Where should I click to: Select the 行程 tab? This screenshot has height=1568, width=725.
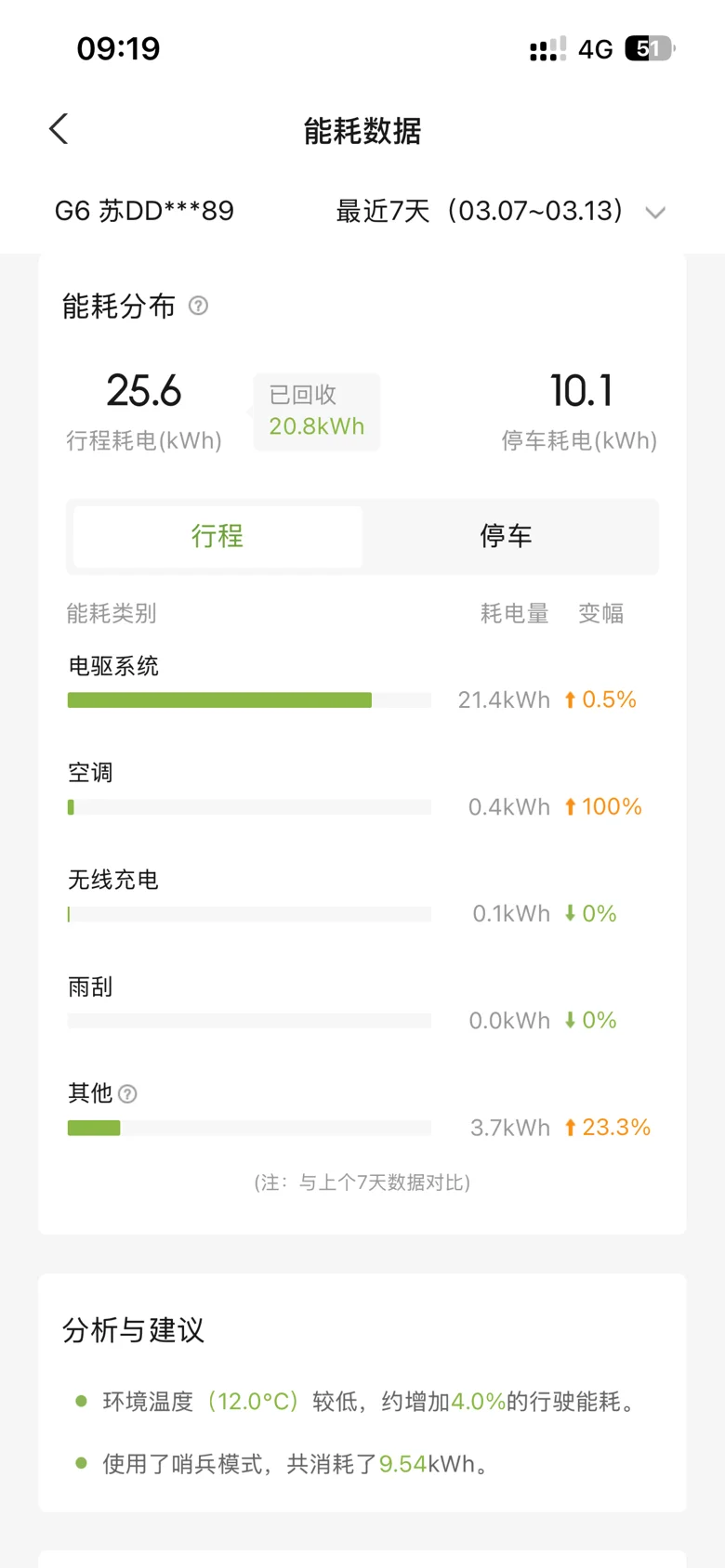pyautogui.click(x=217, y=536)
